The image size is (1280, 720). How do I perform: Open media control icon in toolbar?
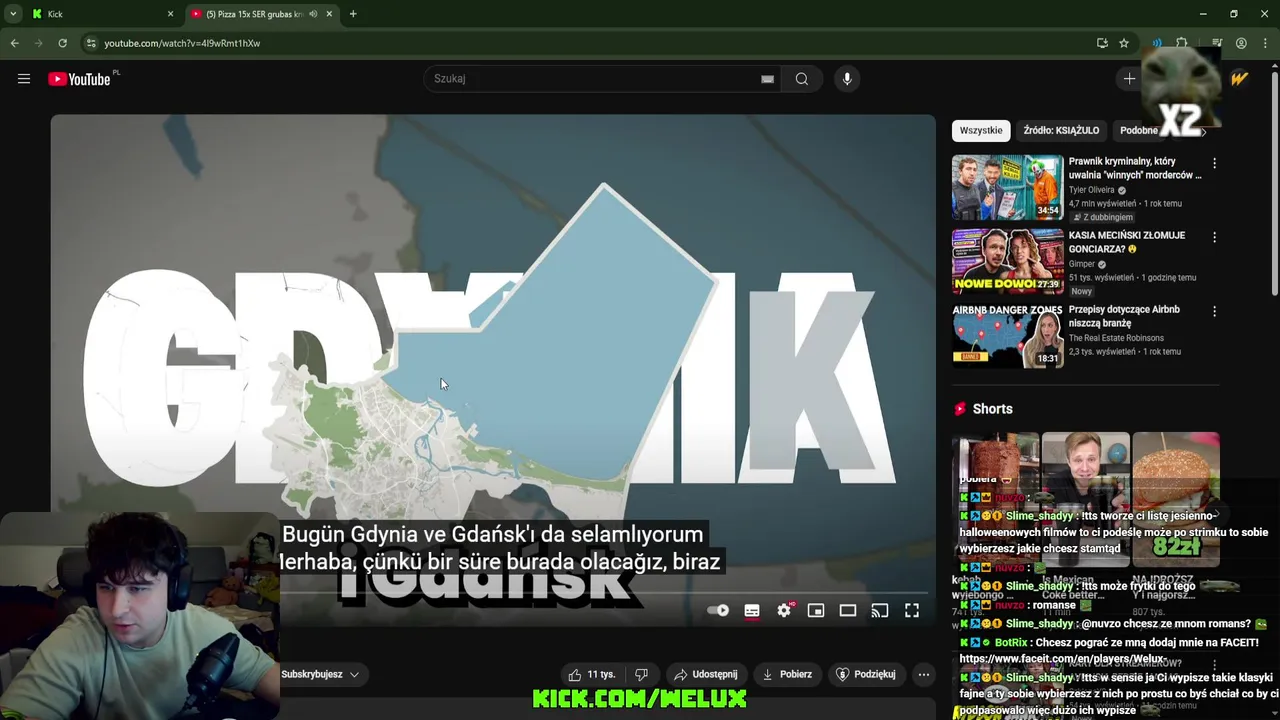coord(1217,43)
